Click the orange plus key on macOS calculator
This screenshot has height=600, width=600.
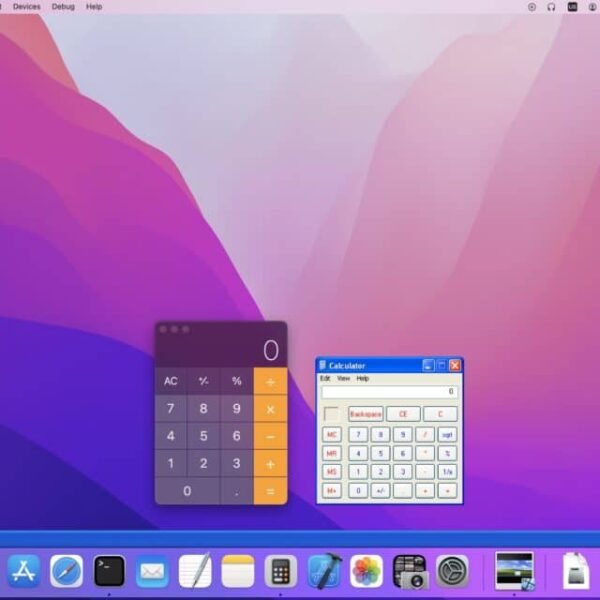(x=270, y=464)
